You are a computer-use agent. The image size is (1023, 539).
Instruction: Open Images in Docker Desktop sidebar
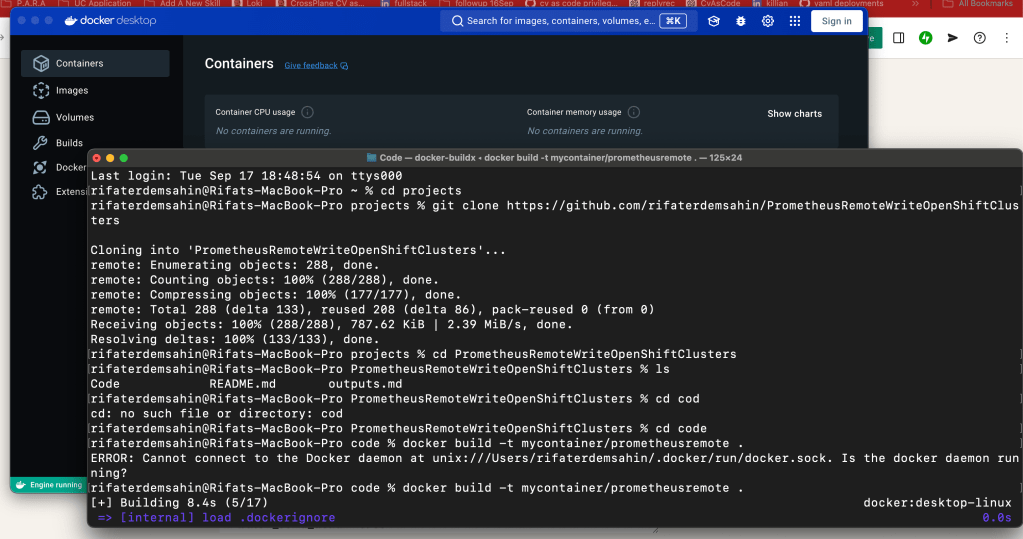(x=72, y=91)
